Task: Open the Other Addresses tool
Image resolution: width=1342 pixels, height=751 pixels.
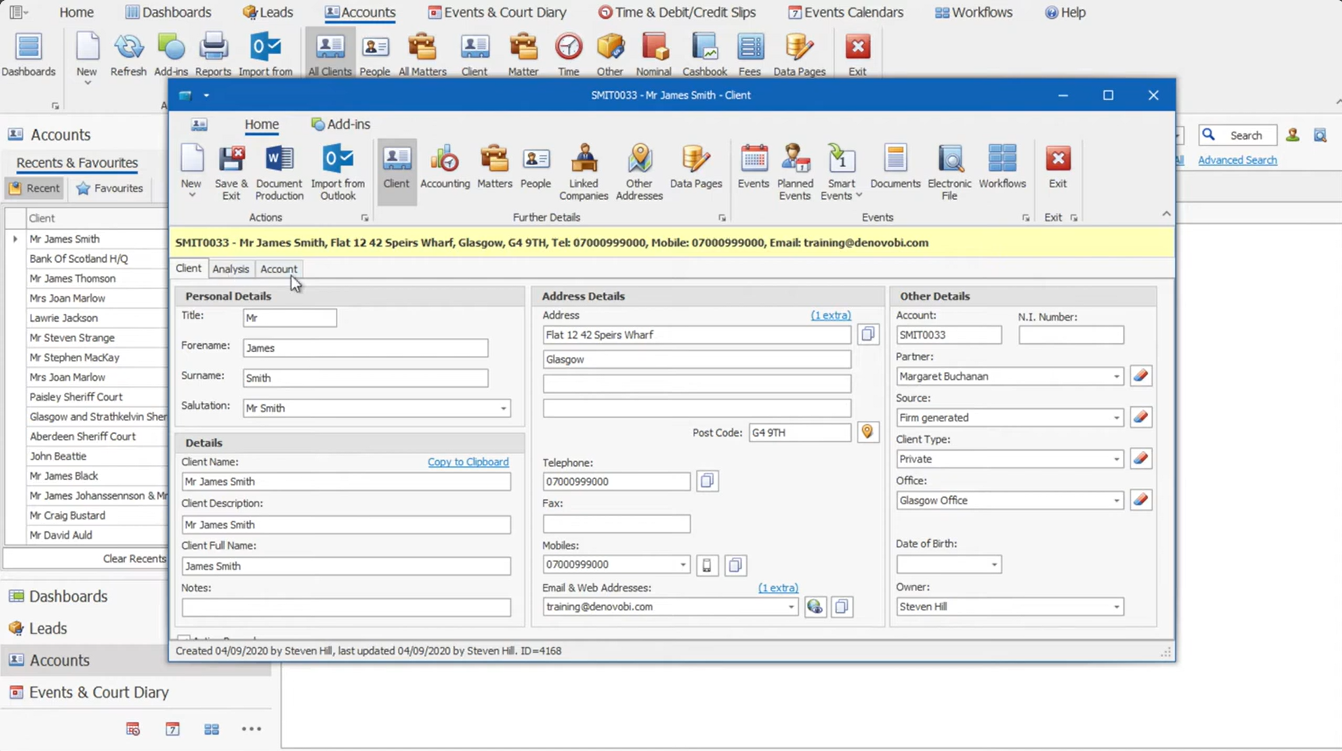Action: click(638, 170)
